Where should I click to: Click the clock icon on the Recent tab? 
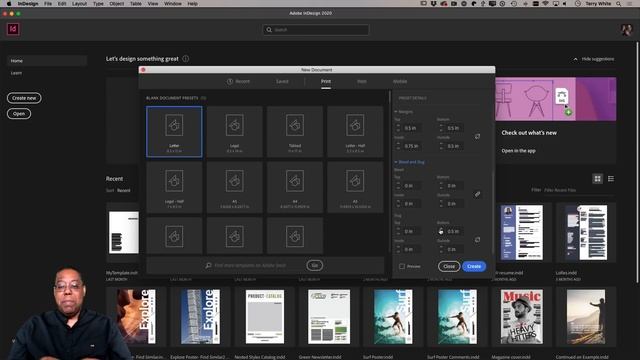point(230,81)
